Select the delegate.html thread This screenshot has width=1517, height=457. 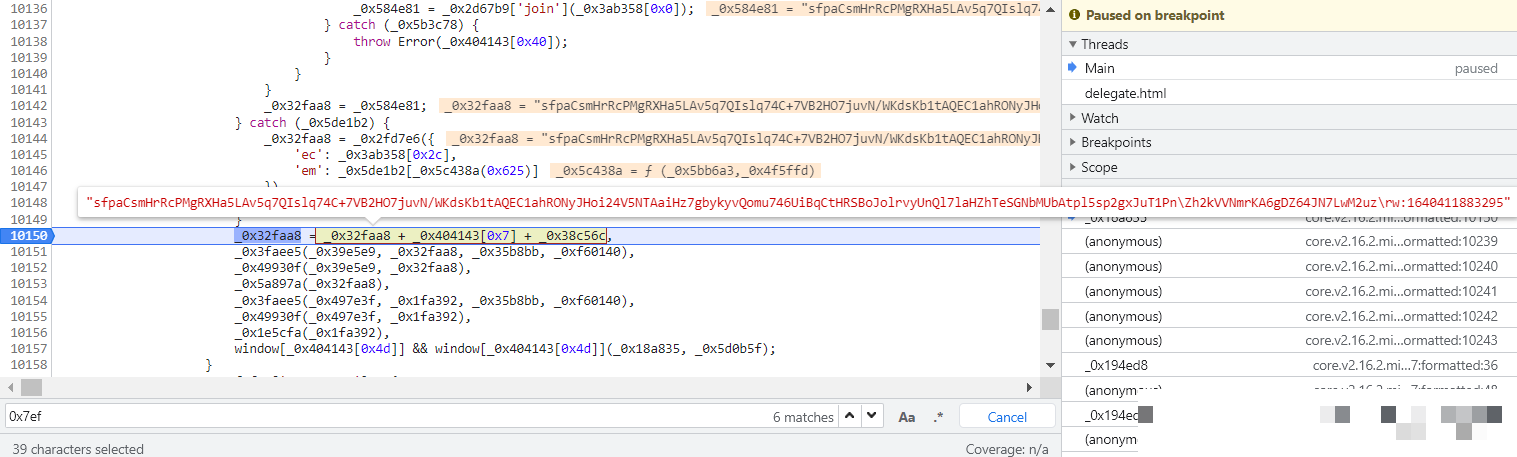click(1125, 93)
